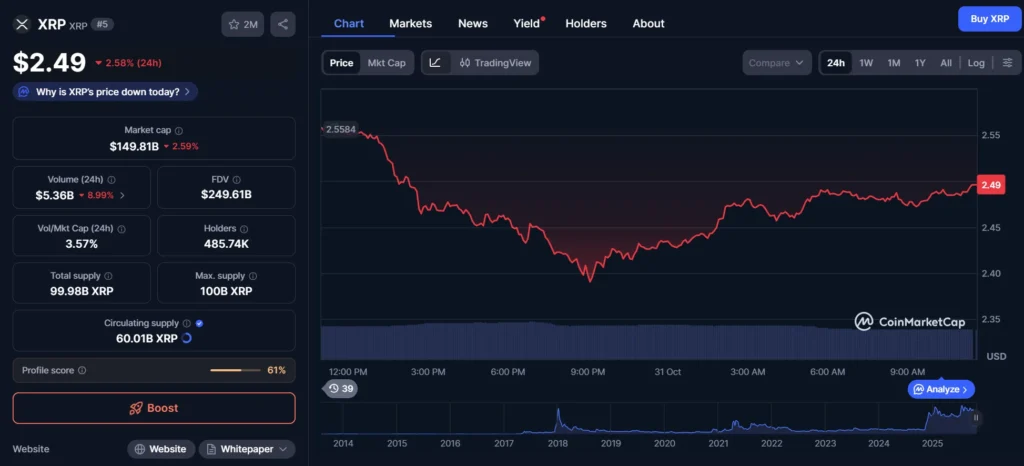This screenshot has width=1024, height=466.
Task: Click the Profile score info icon
Action: [82, 370]
